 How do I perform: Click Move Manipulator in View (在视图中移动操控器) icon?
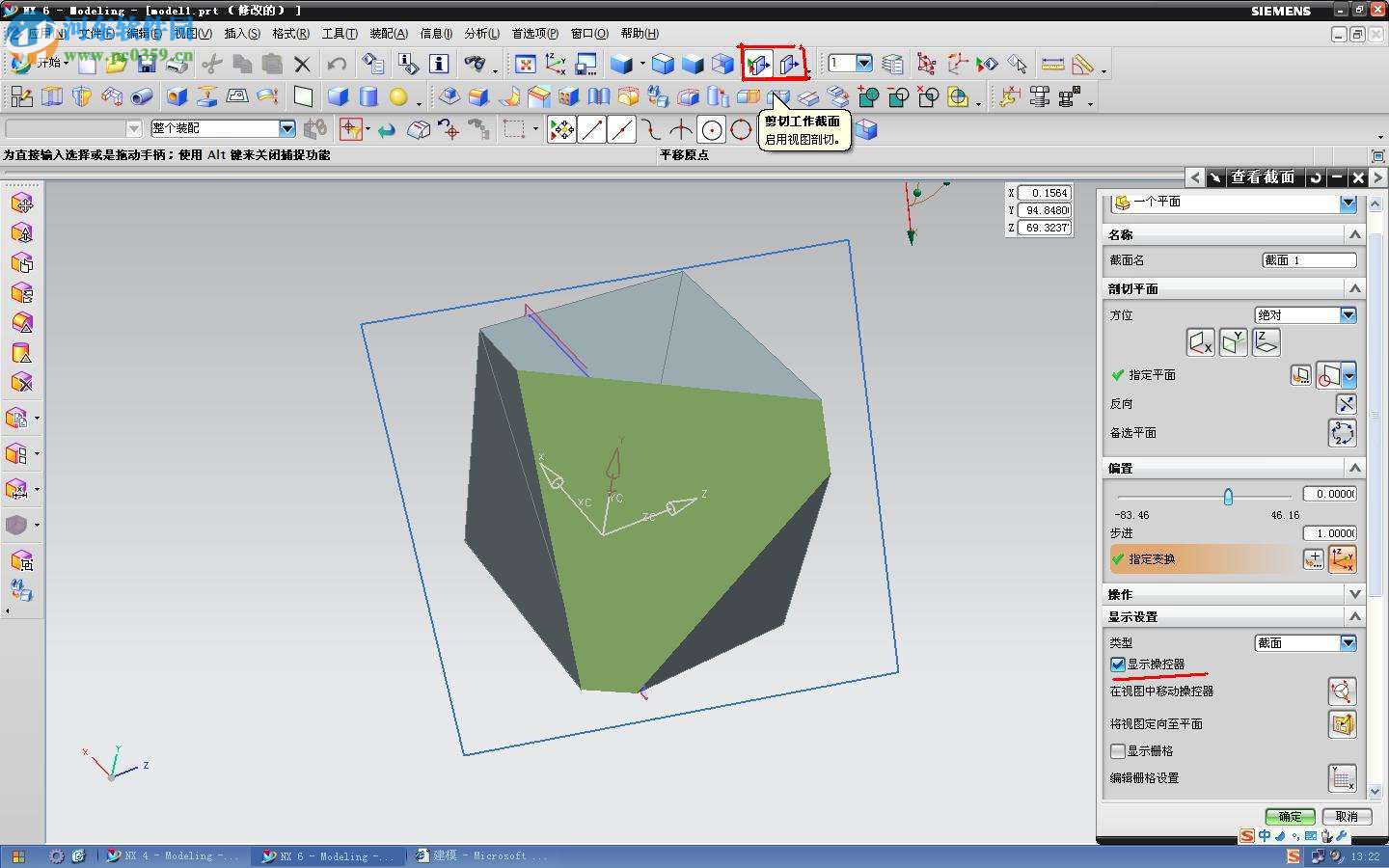(1342, 692)
